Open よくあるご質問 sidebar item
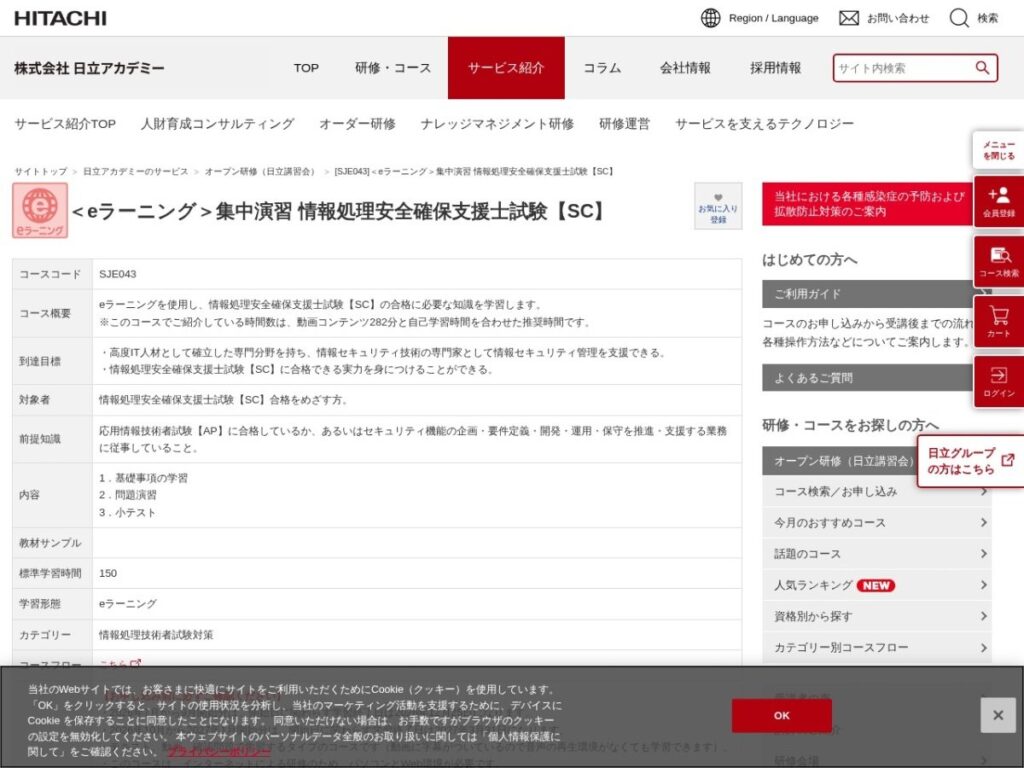Image resolution: width=1024 pixels, height=768 pixels. click(867, 377)
